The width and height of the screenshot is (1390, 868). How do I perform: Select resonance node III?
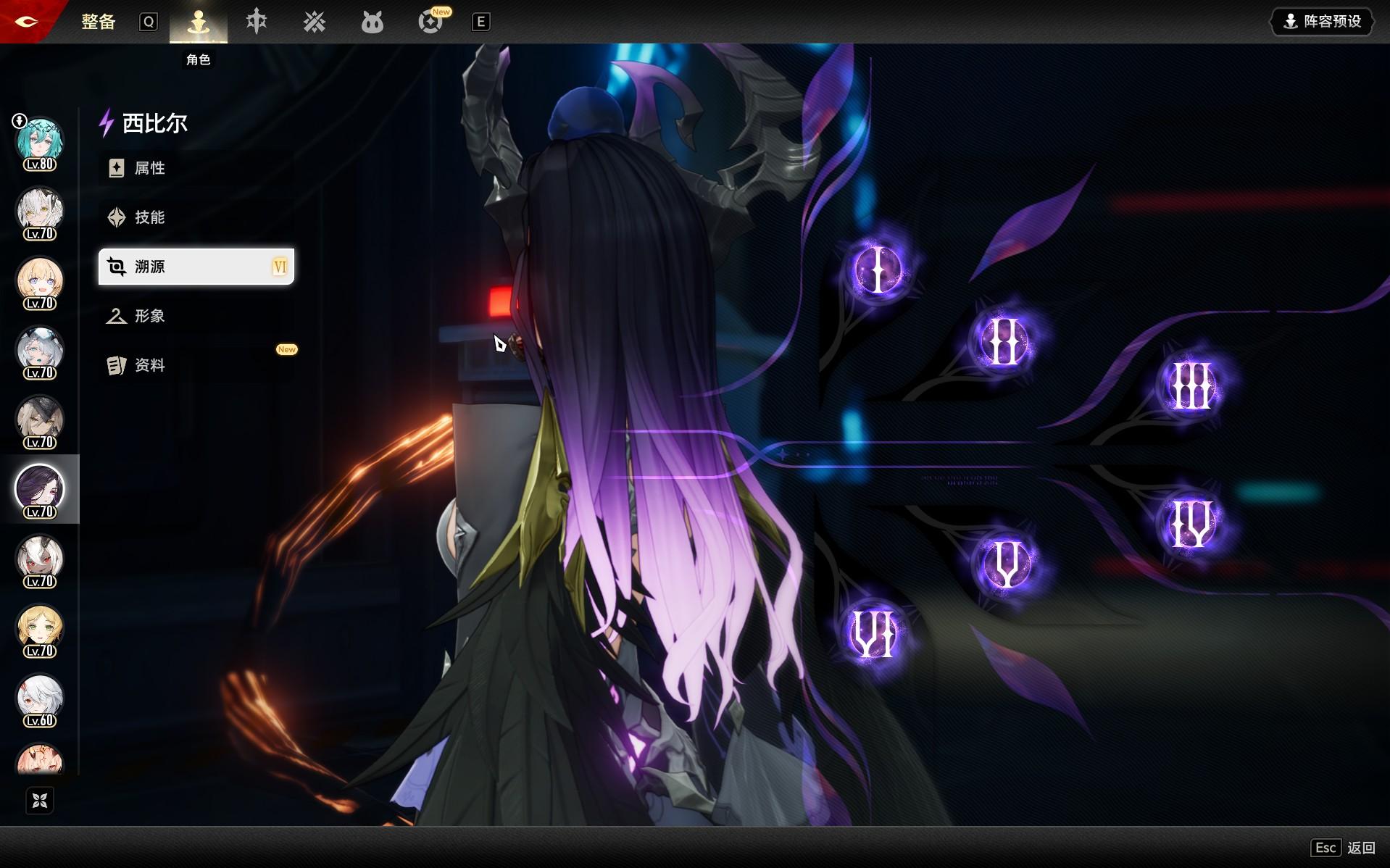point(1191,385)
